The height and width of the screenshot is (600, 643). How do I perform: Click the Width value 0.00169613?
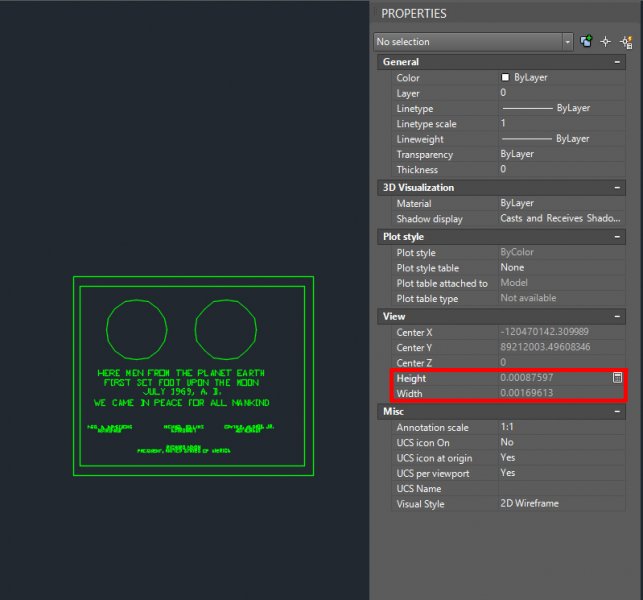pyautogui.click(x=527, y=393)
